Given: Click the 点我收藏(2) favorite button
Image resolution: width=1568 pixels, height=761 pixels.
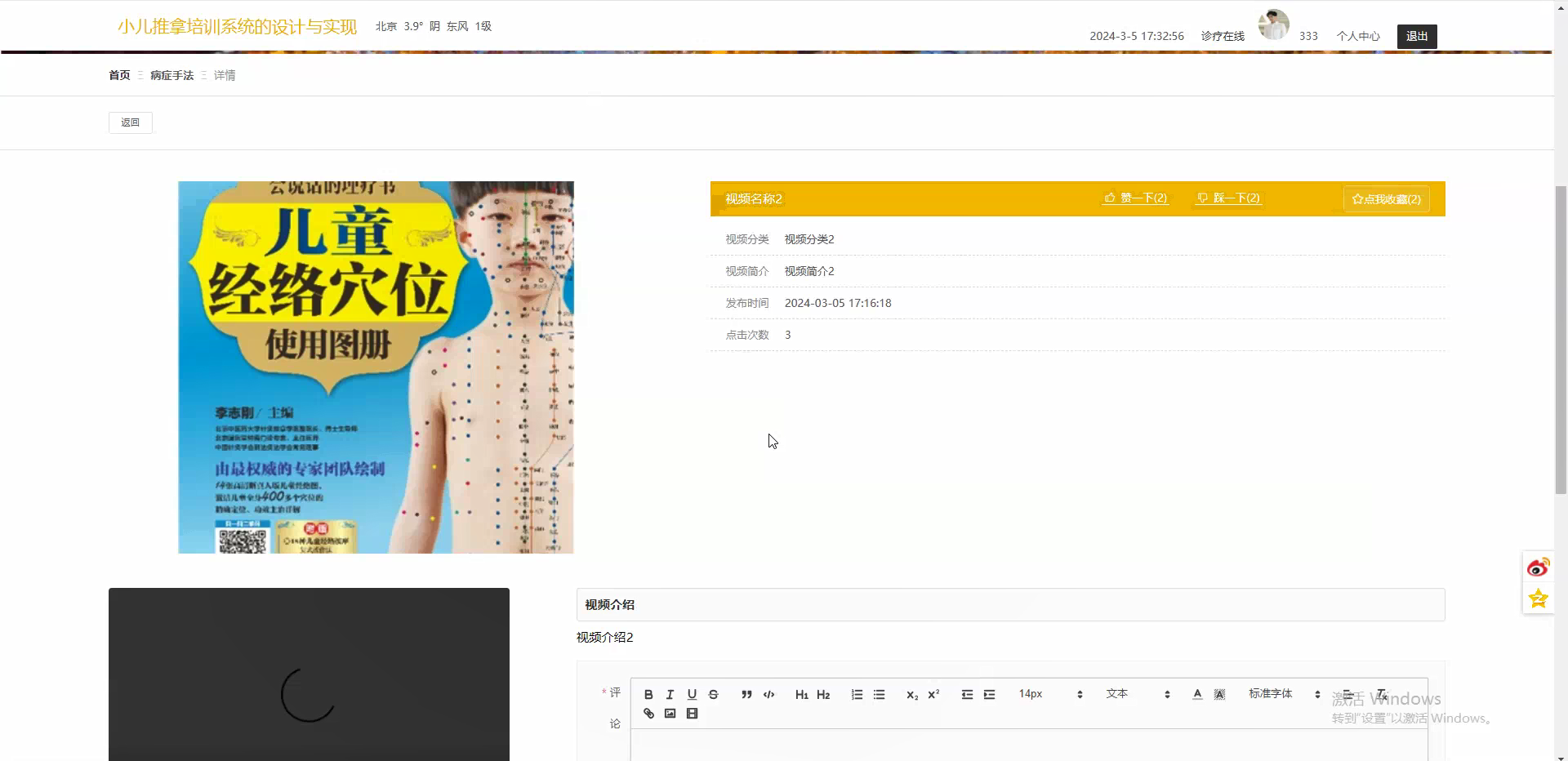Looking at the screenshot, I should 1385,198.
